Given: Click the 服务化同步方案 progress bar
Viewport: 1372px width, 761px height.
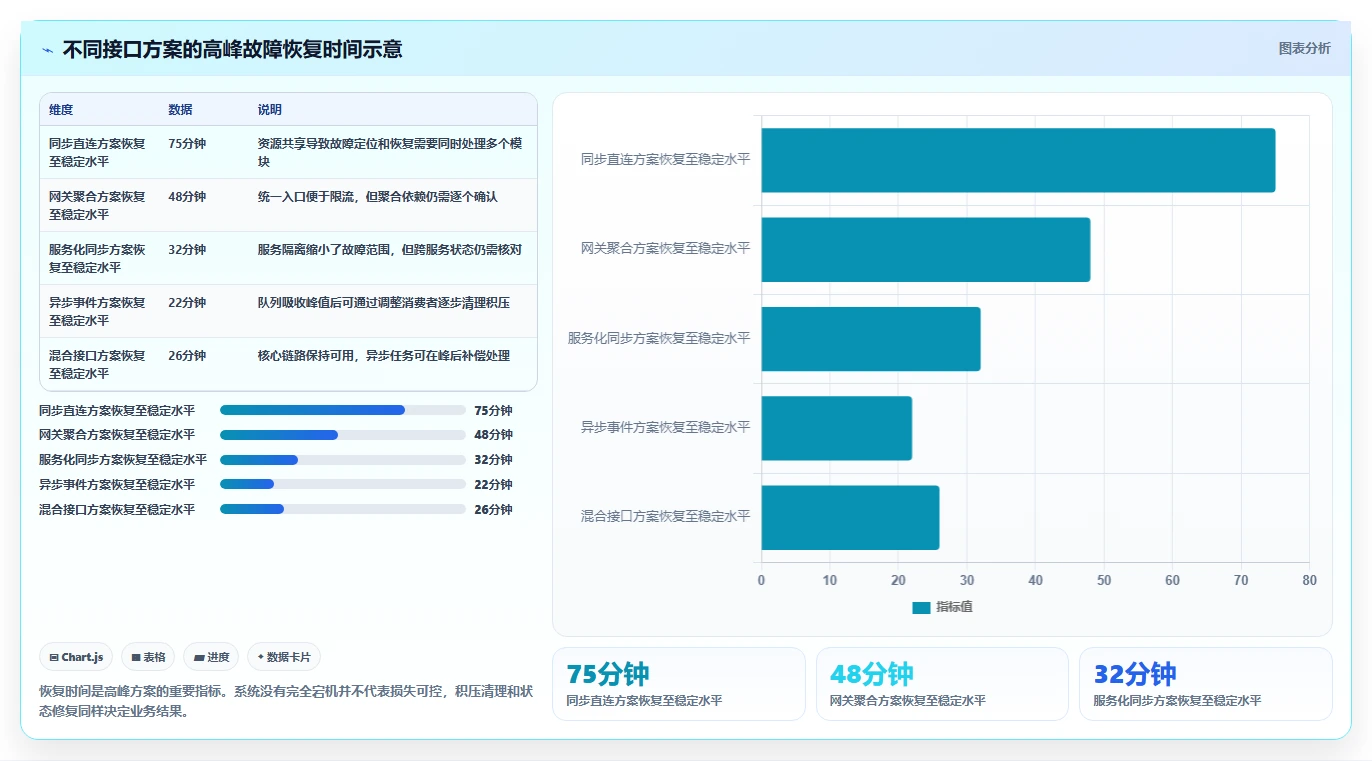Looking at the screenshot, I should (343, 460).
